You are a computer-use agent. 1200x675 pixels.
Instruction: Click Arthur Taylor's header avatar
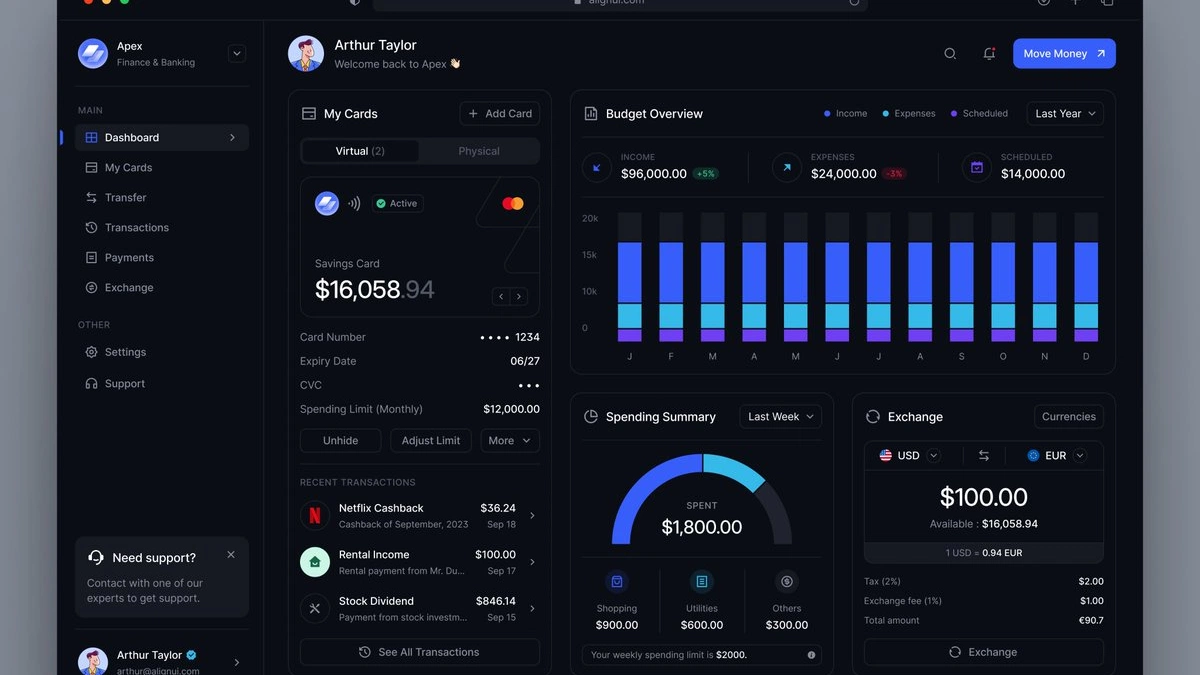306,54
